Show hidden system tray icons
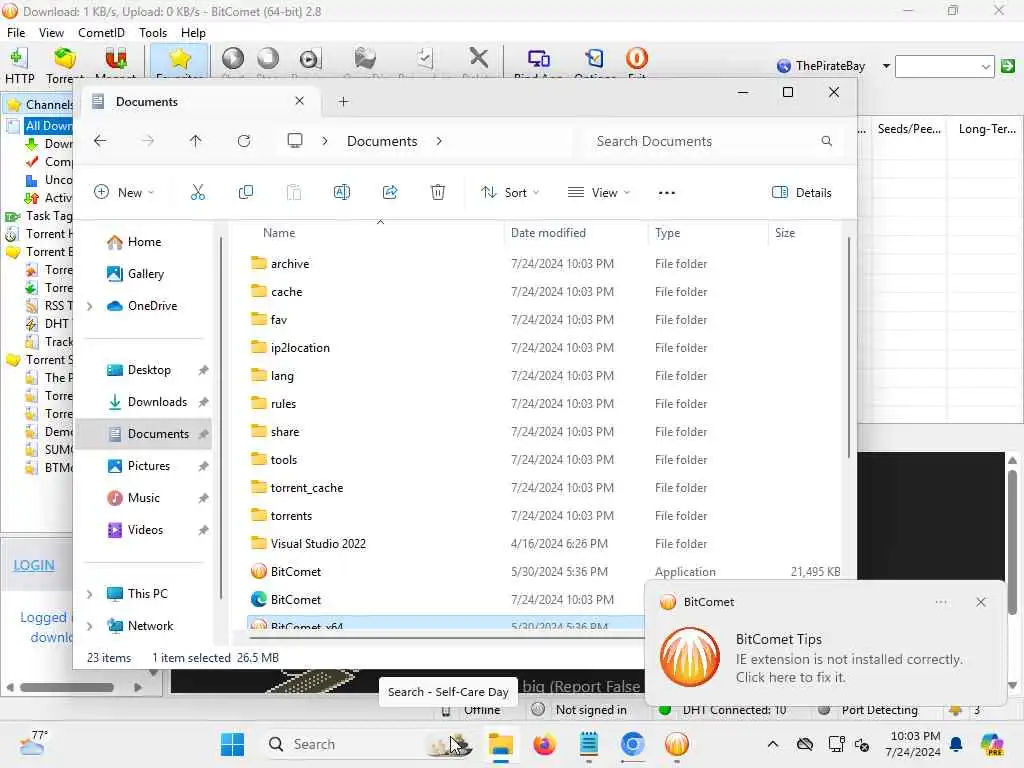 click(x=773, y=744)
